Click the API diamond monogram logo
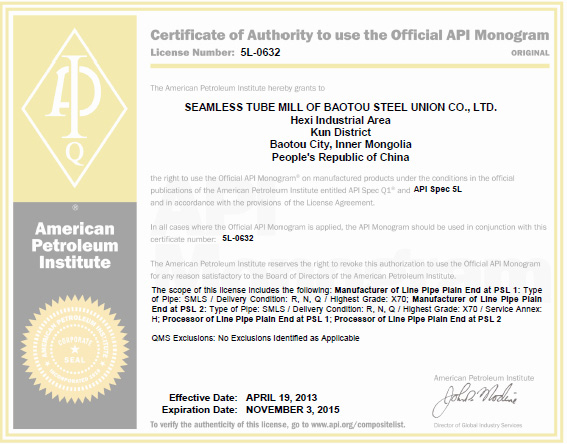Viewport: 567px width, 444px height. coord(74,108)
